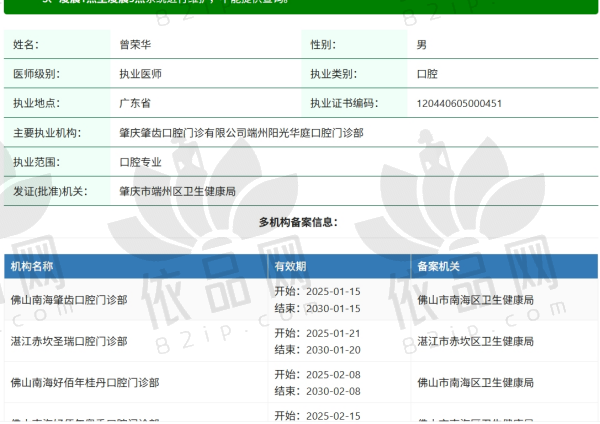Select end date 2030-01-15

pos(333,308)
